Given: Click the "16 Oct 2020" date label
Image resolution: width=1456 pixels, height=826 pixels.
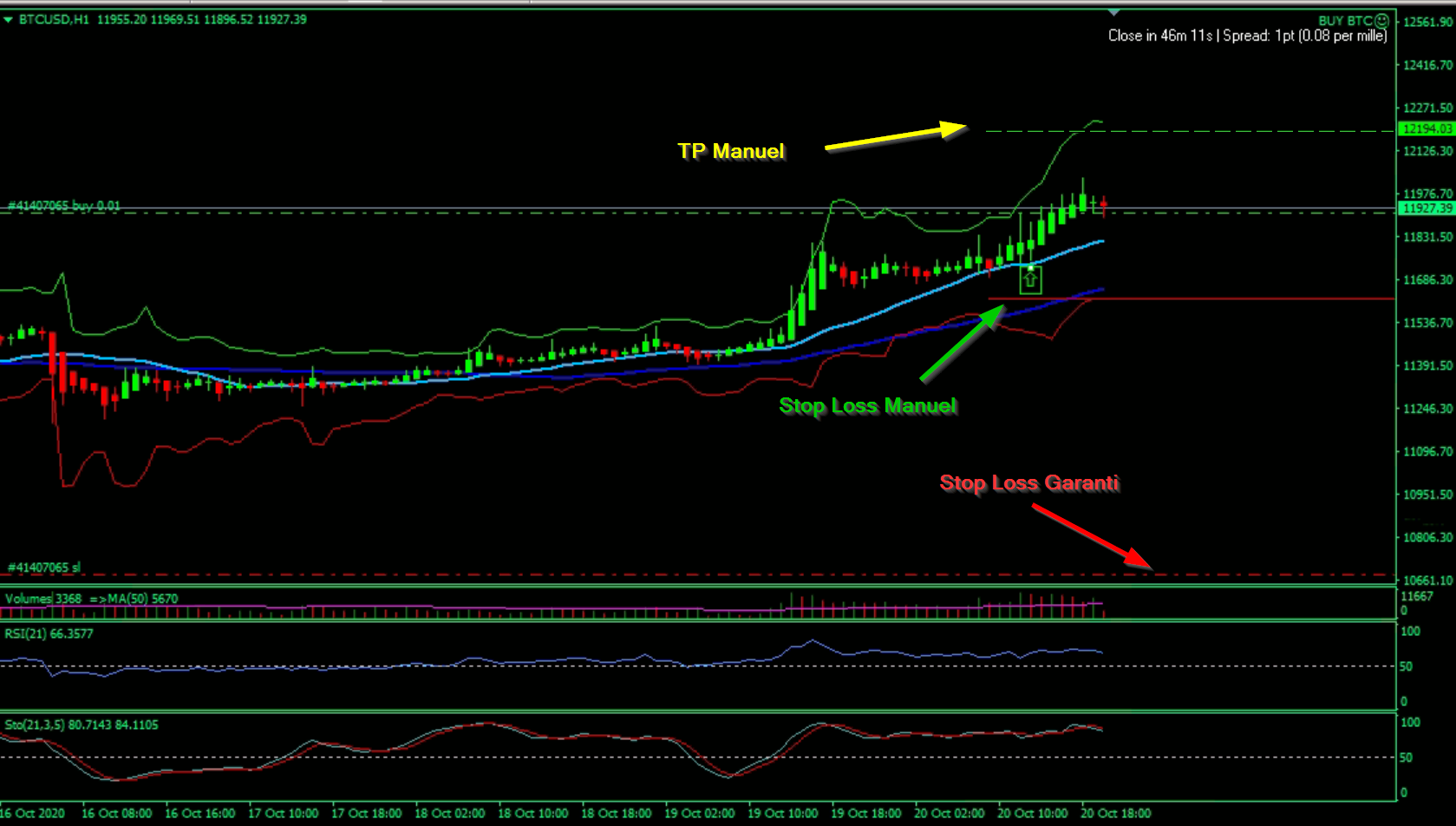Looking at the screenshot, I should pyautogui.click(x=33, y=814).
